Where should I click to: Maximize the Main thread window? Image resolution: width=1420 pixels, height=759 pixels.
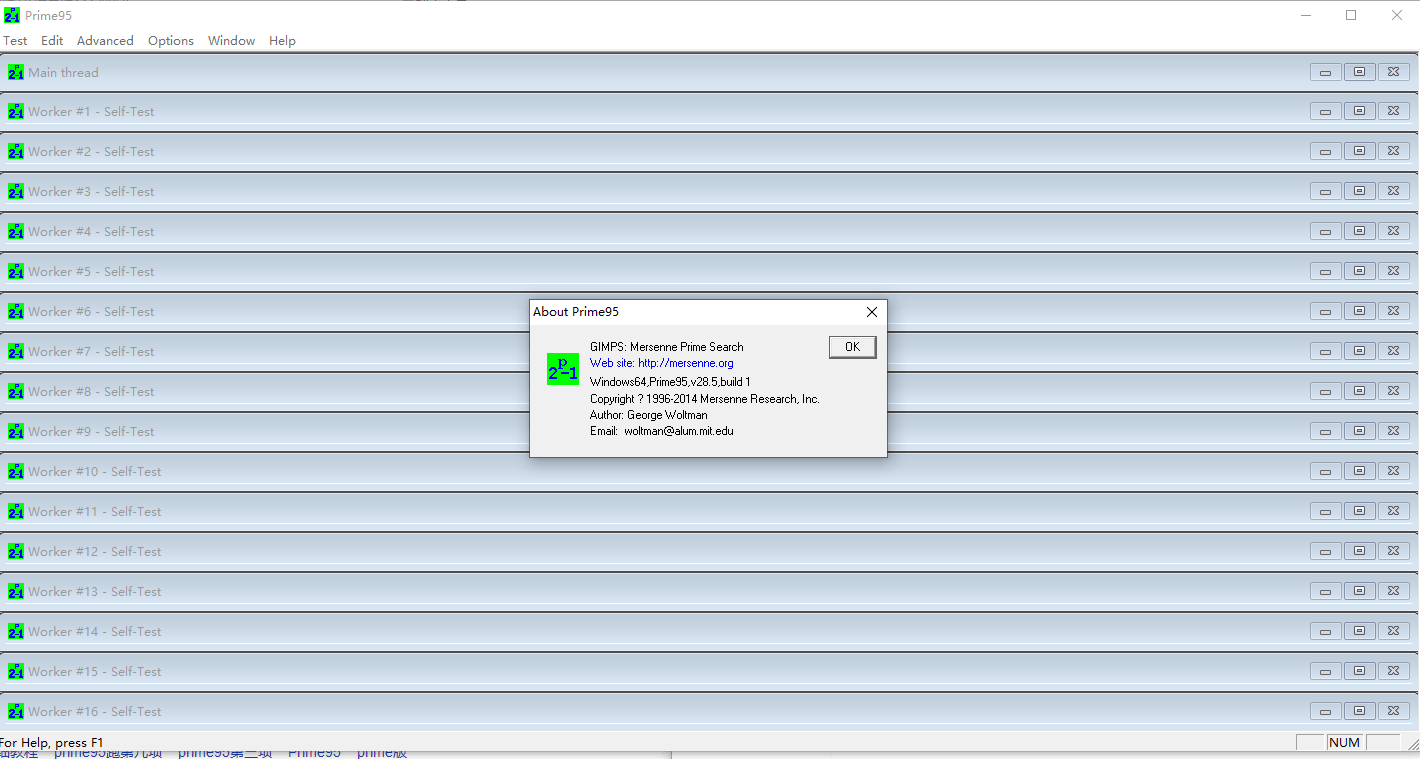[1359, 72]
